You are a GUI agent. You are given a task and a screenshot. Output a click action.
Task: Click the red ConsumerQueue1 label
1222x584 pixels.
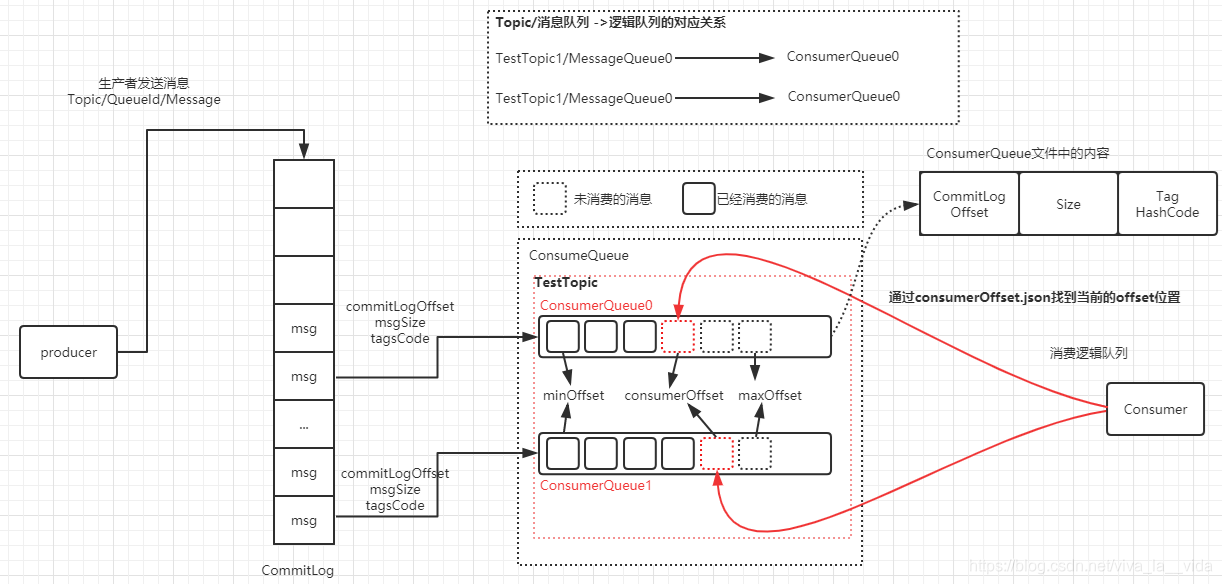pos(596,485)
